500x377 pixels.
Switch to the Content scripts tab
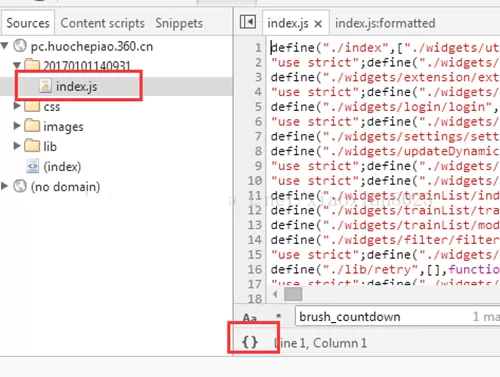pos(102,23)
